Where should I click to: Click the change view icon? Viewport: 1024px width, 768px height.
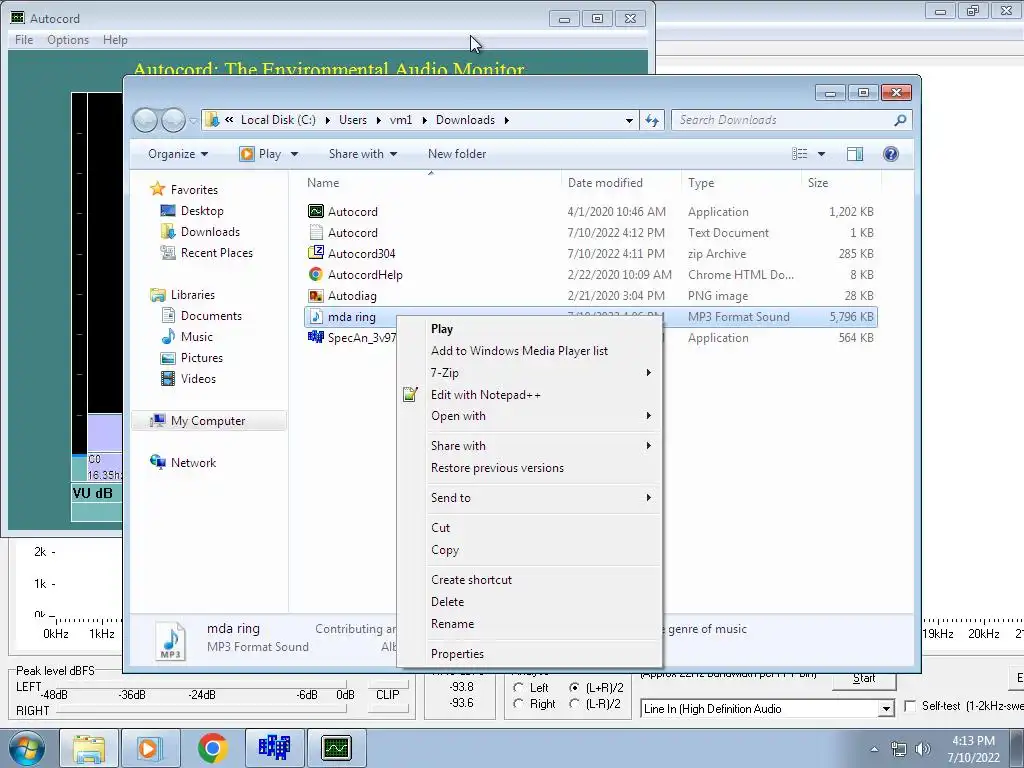[799, 153]
